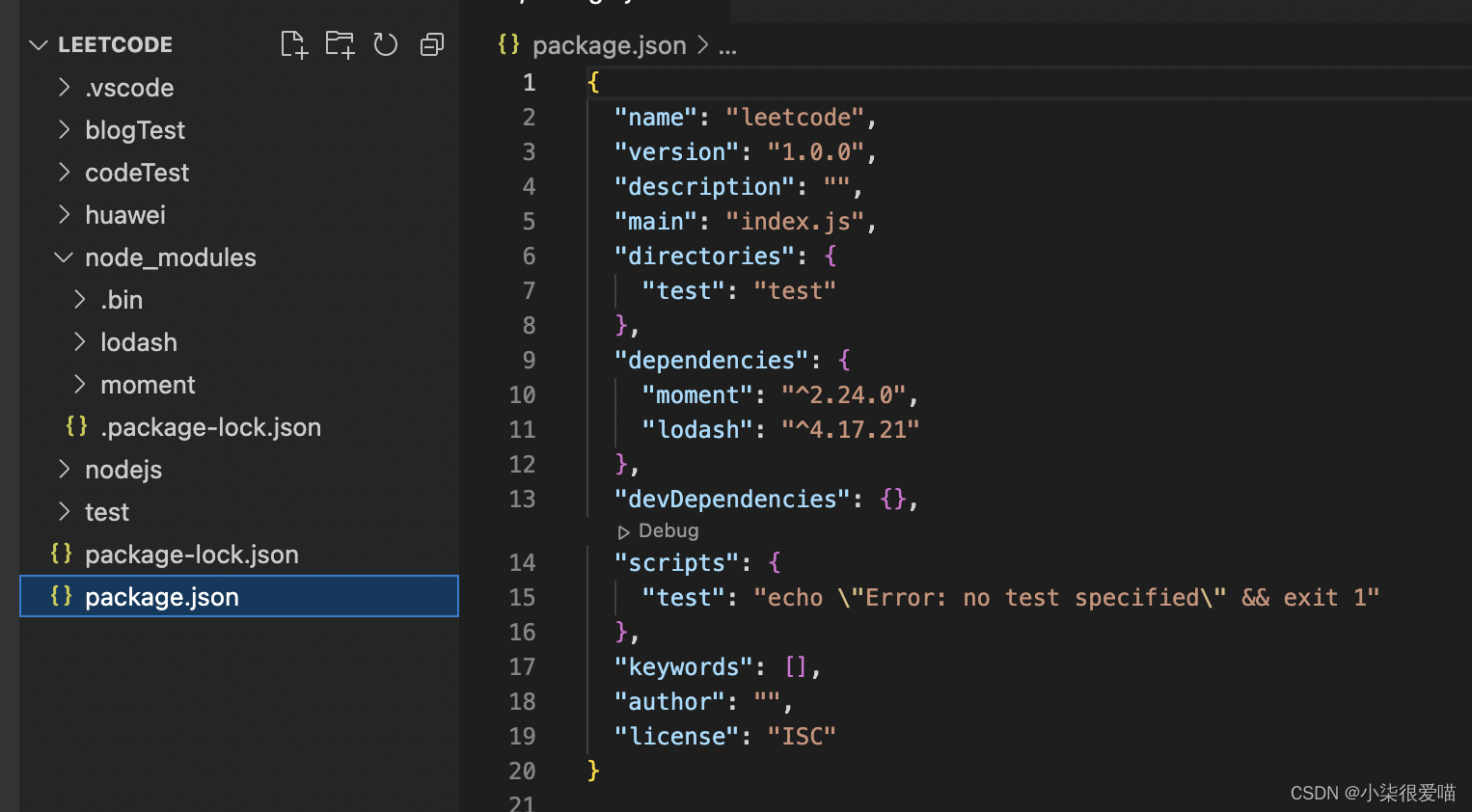Click the New Folder icon in explorer header

tap(340, 44)
